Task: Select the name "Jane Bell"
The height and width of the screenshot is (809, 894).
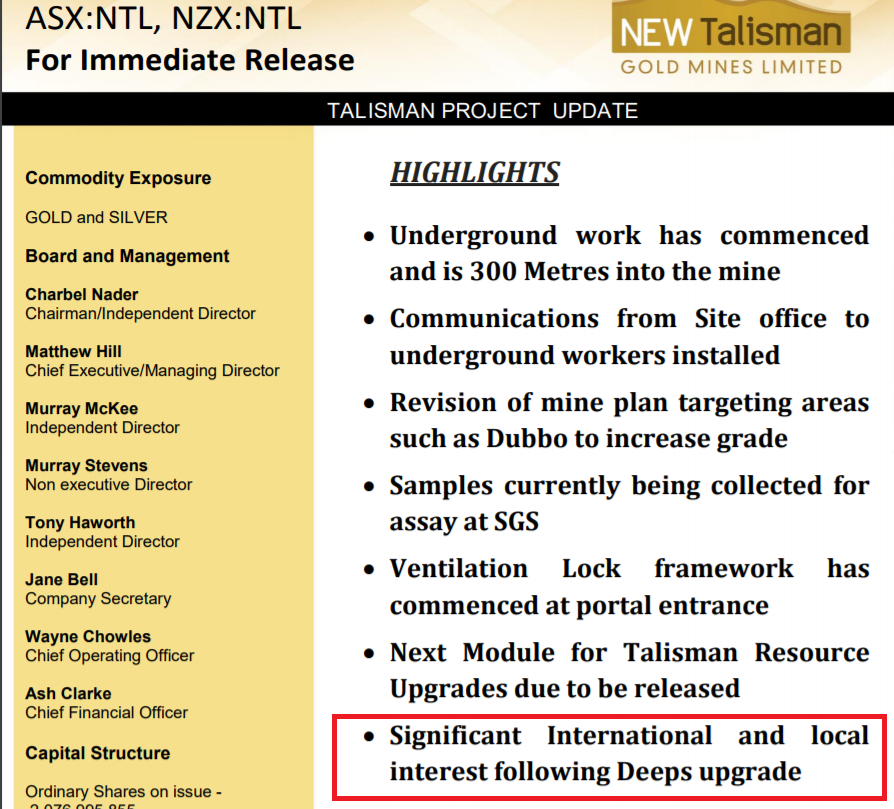Action: [62, 579]
